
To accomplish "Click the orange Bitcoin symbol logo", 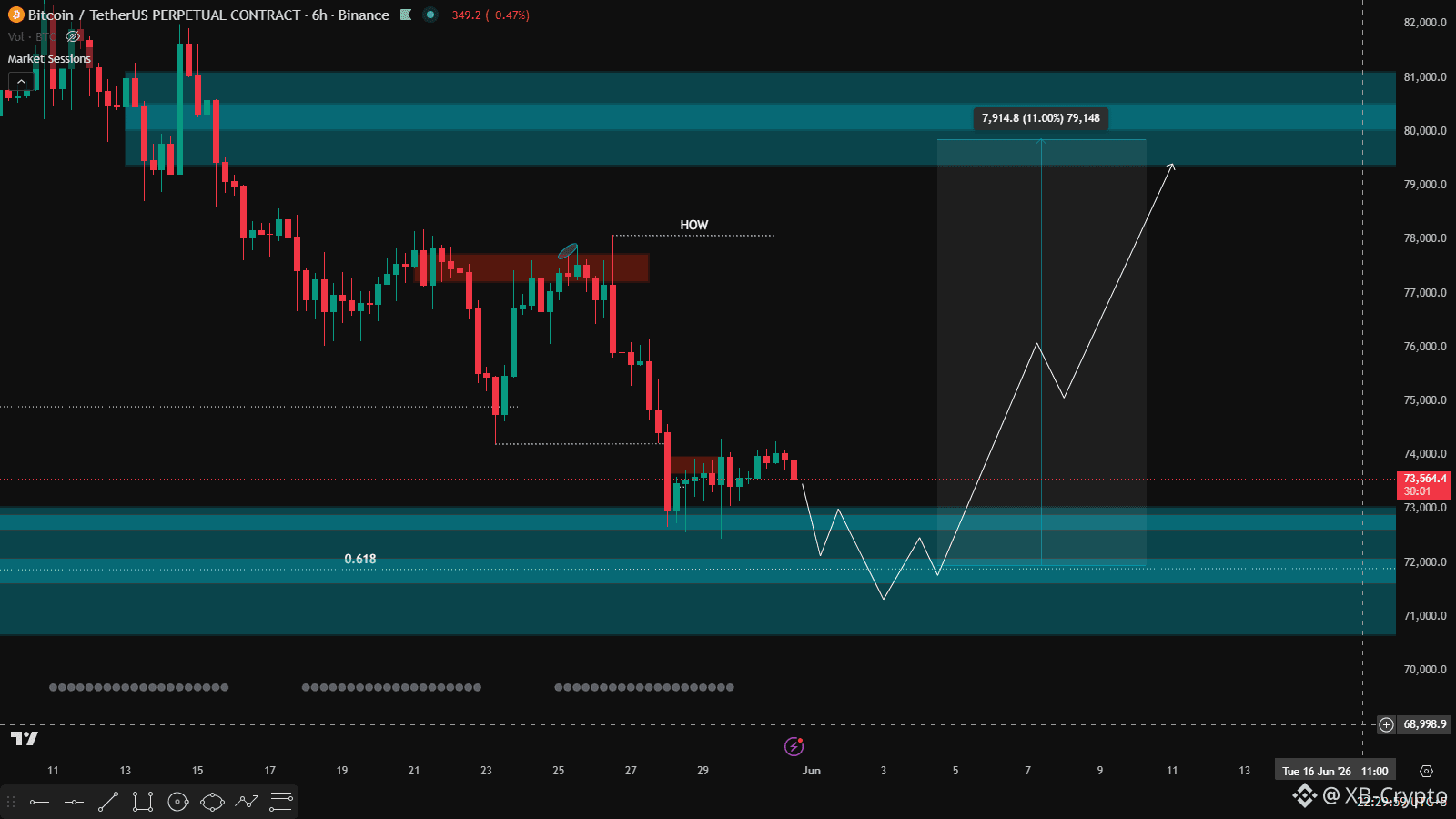I will coord(15,15).
